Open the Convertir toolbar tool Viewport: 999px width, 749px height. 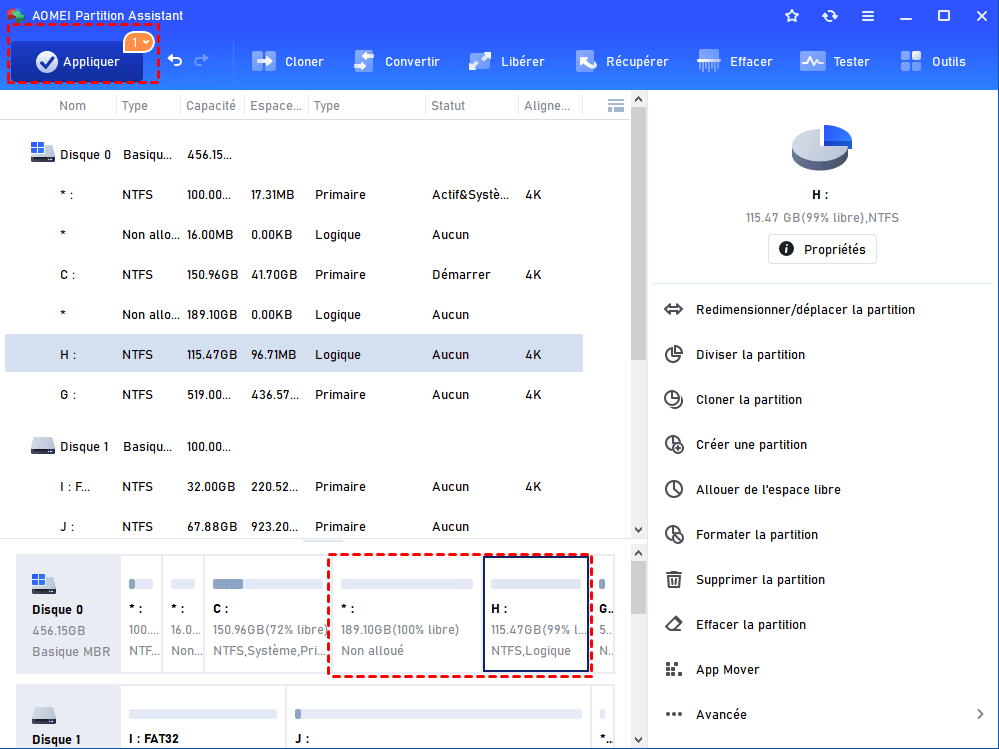tap(396, 62)
